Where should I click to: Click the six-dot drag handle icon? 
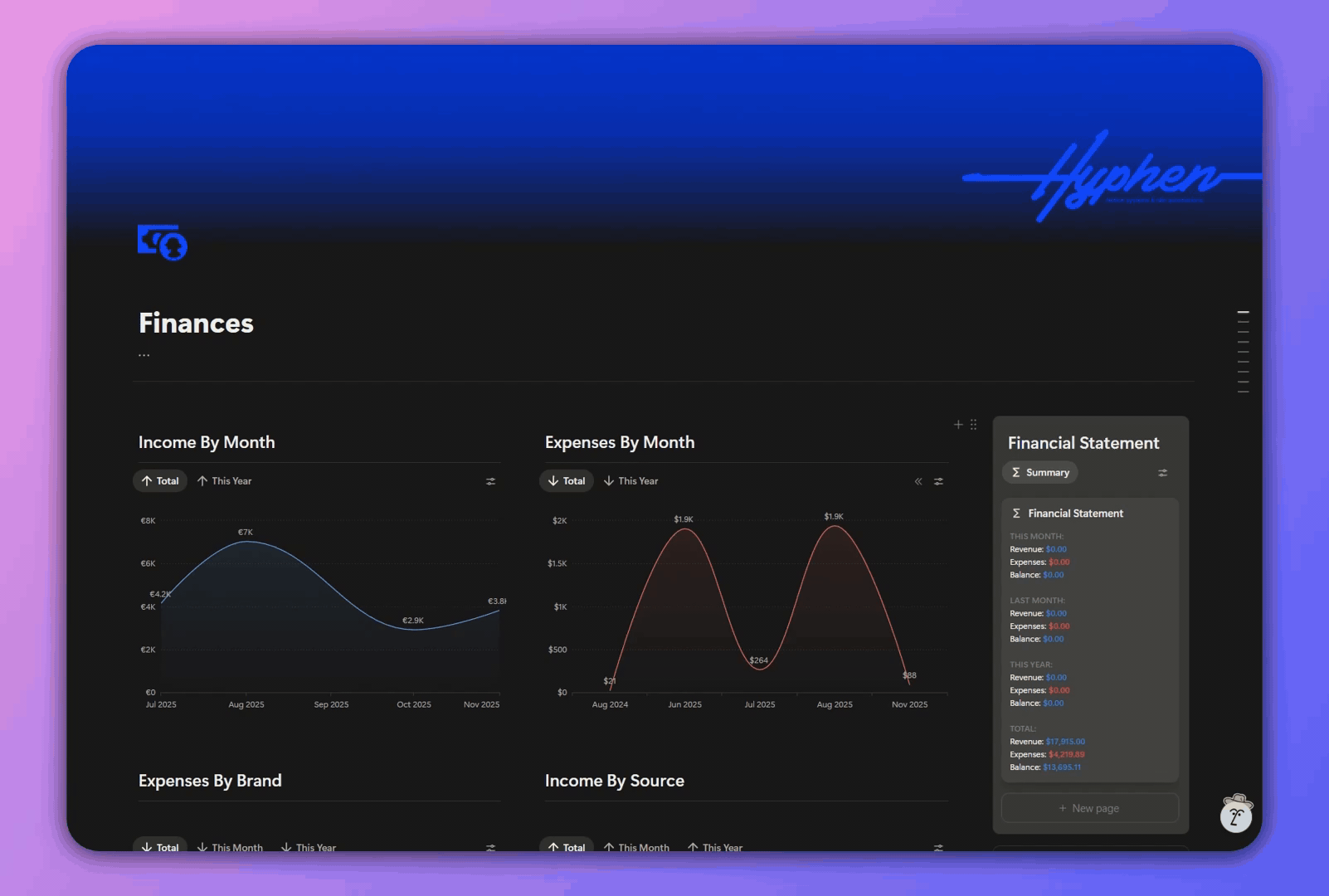[973, 425]
